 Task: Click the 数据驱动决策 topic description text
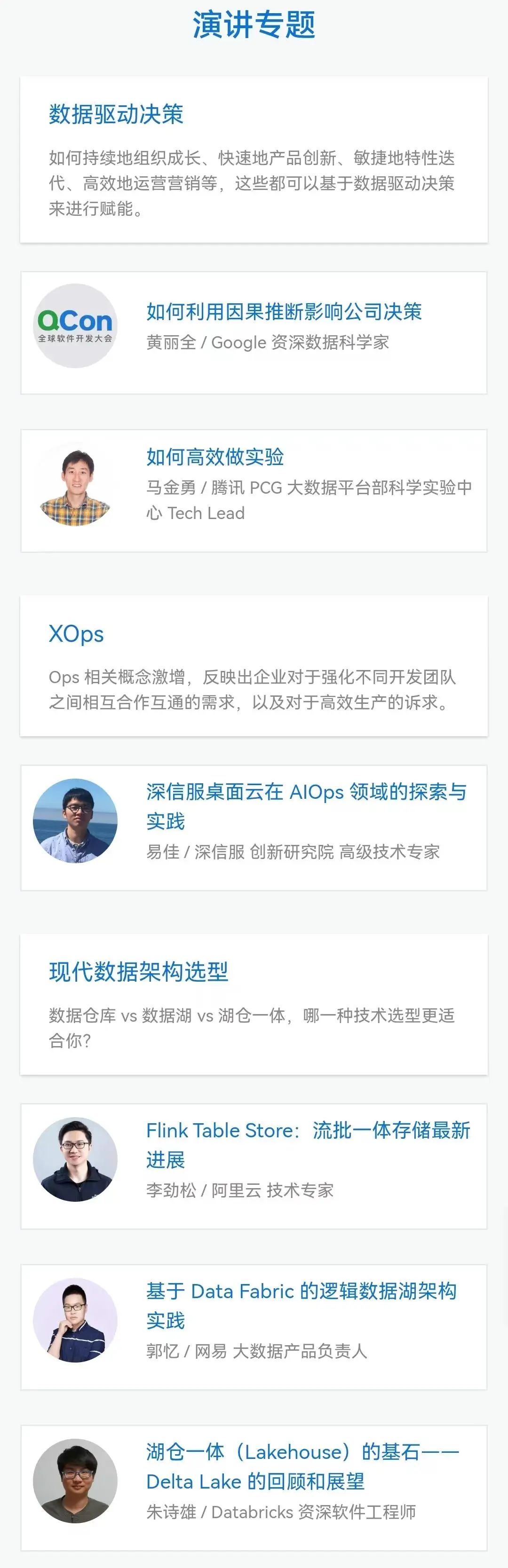(252, 183)
